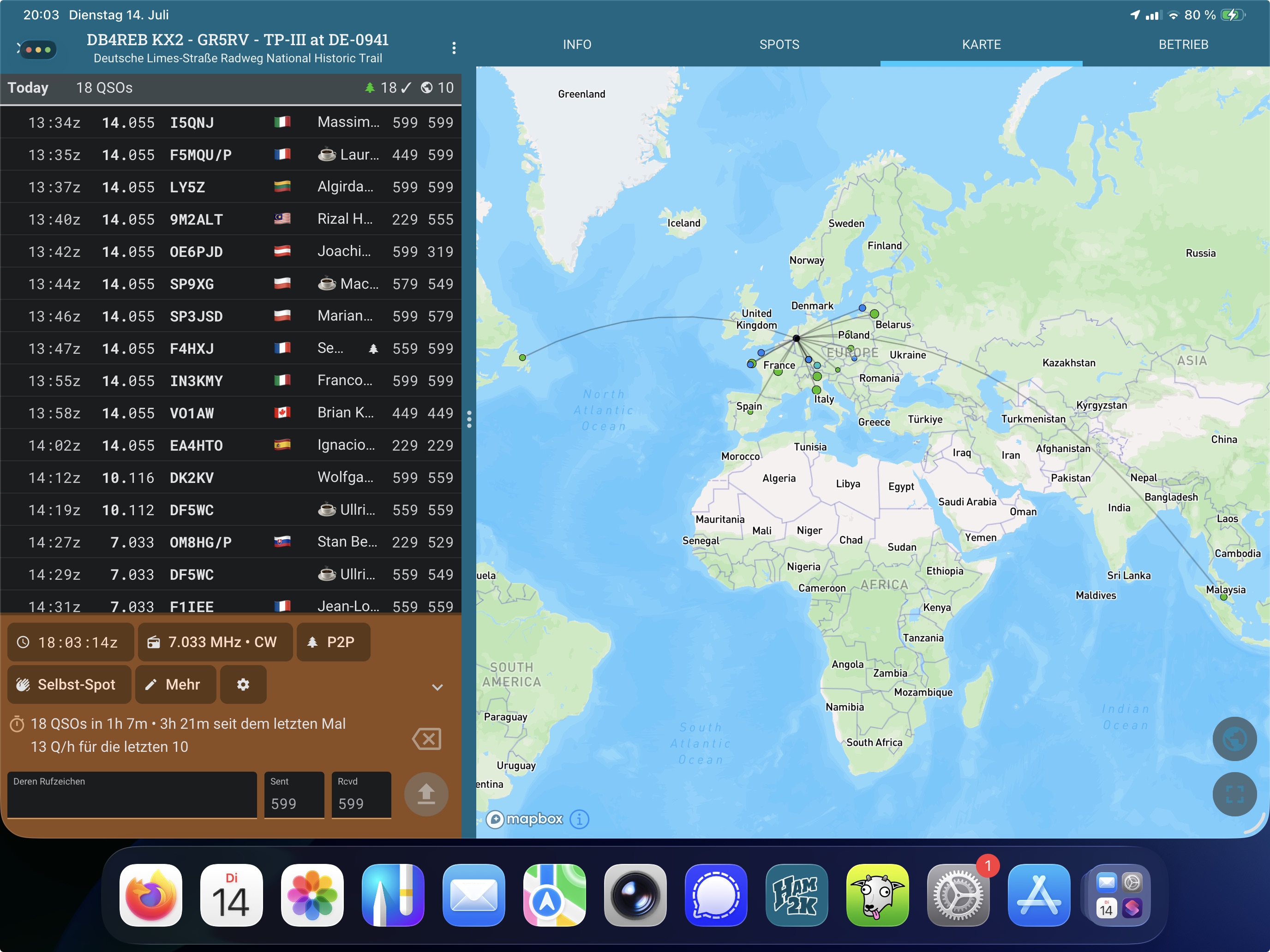This screenshot has width=1270, height=952.
Task: Open the recent apps folder in the dock
Action: pyautogui.click(x=1120, y=895)
